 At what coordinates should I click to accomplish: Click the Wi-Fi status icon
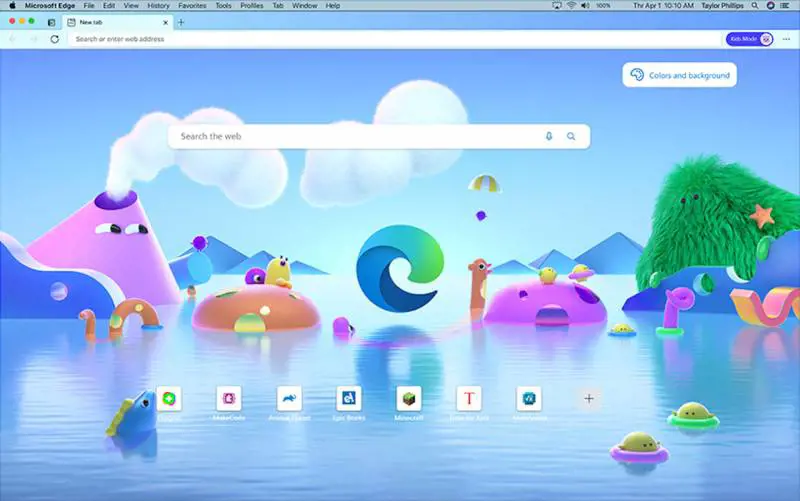(571, 6)
